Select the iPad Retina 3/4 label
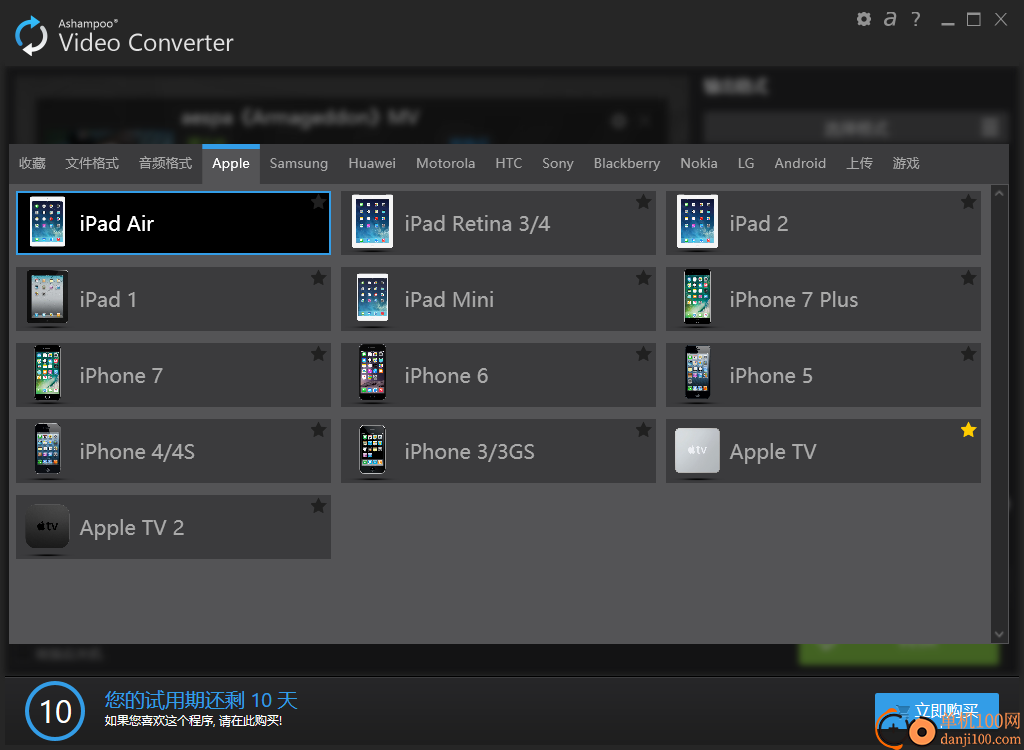Viewport: 1024px width, 750px height. coord(477,224)
